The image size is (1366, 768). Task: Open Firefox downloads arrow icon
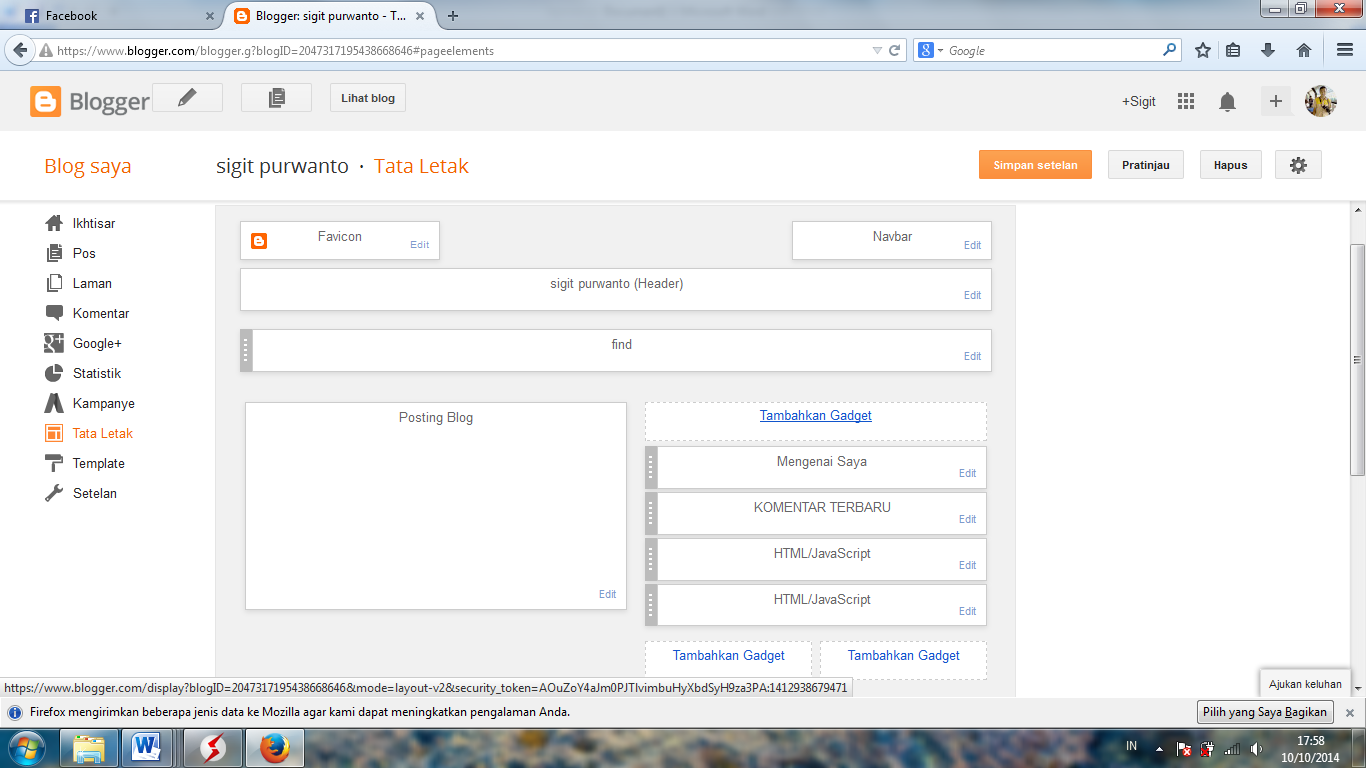pos(1268,50)
